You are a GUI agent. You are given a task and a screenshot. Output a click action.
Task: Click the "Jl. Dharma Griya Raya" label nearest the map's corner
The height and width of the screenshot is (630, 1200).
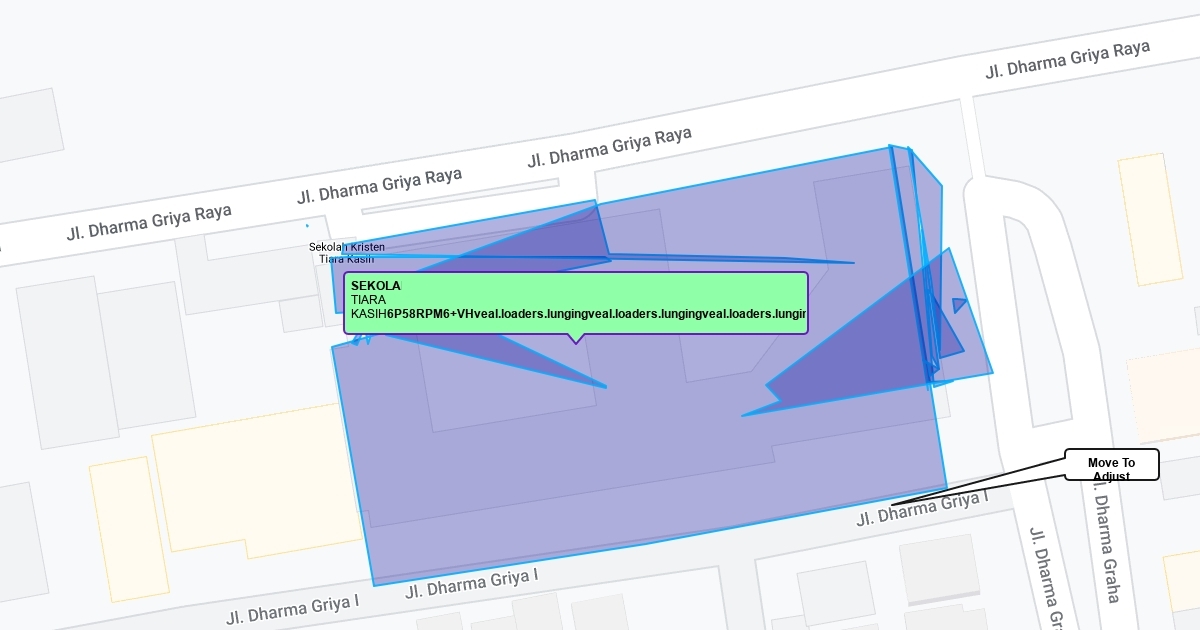1067,58
